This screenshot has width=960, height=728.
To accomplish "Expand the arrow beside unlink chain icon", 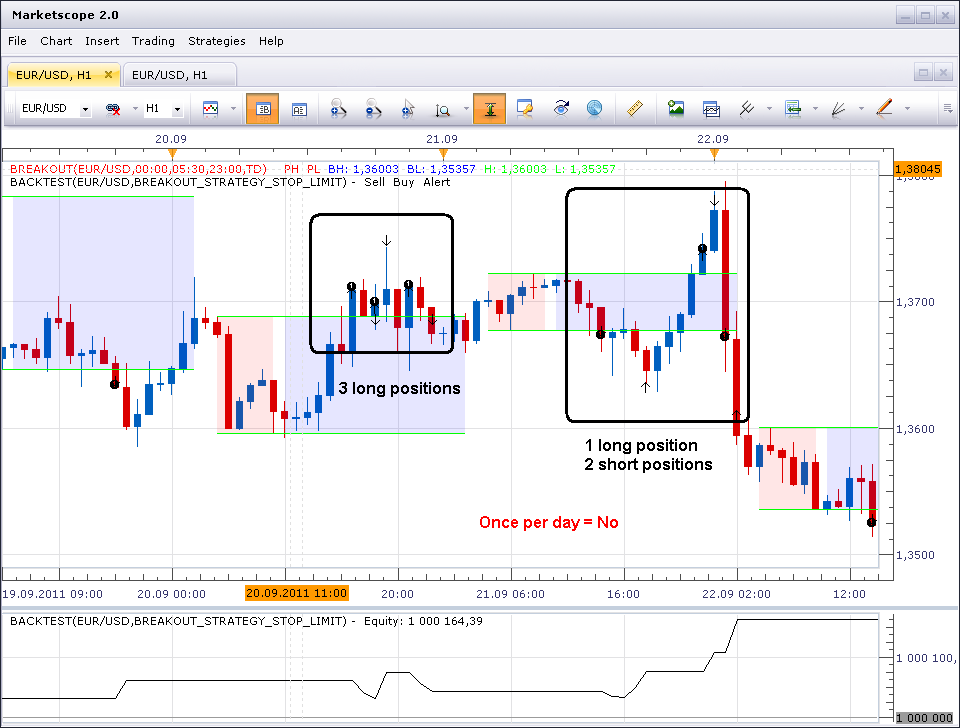I will pos(135,109).
